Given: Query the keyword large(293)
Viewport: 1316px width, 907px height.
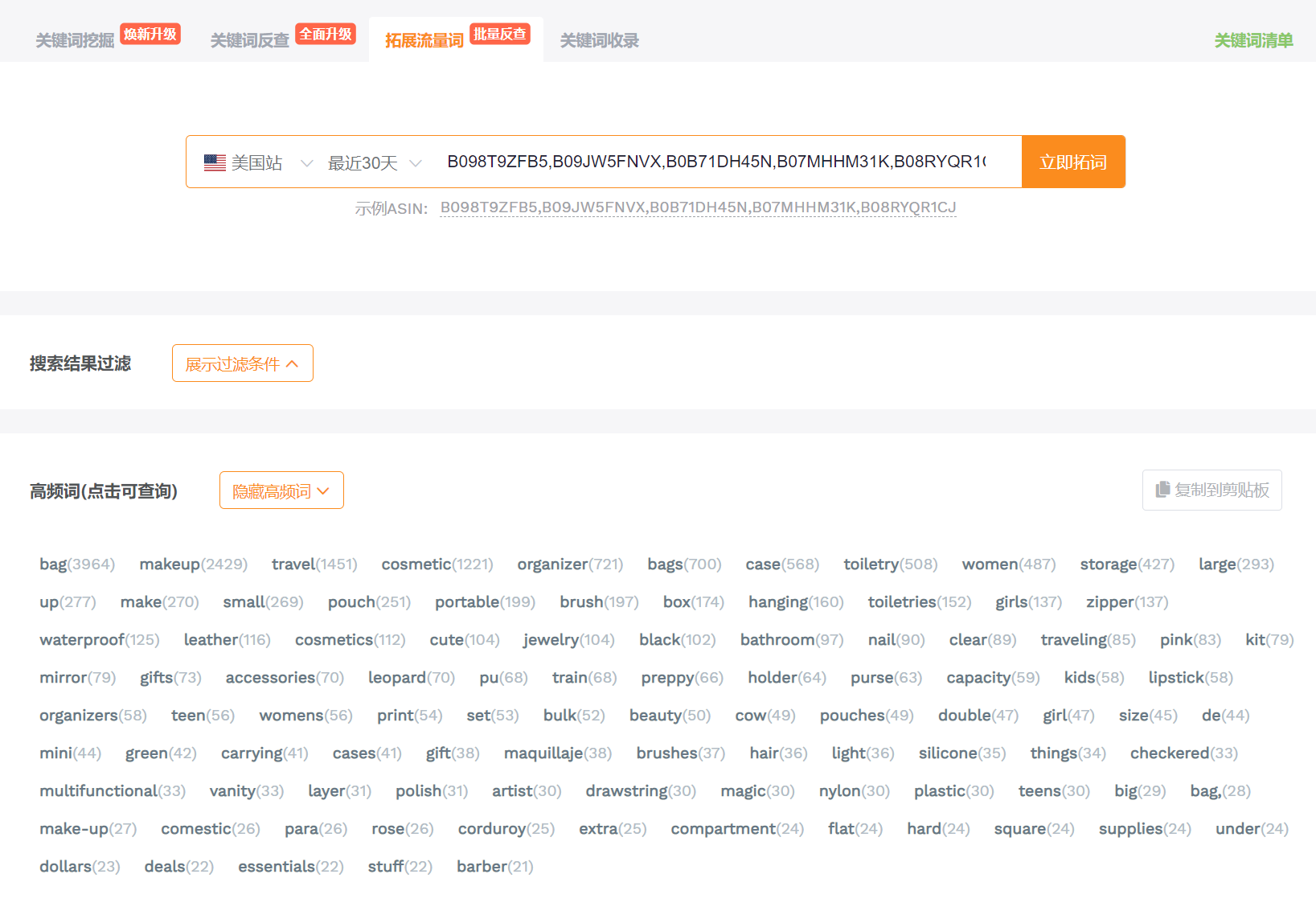Looking at the screenshot, I should tap(1236, 564).
